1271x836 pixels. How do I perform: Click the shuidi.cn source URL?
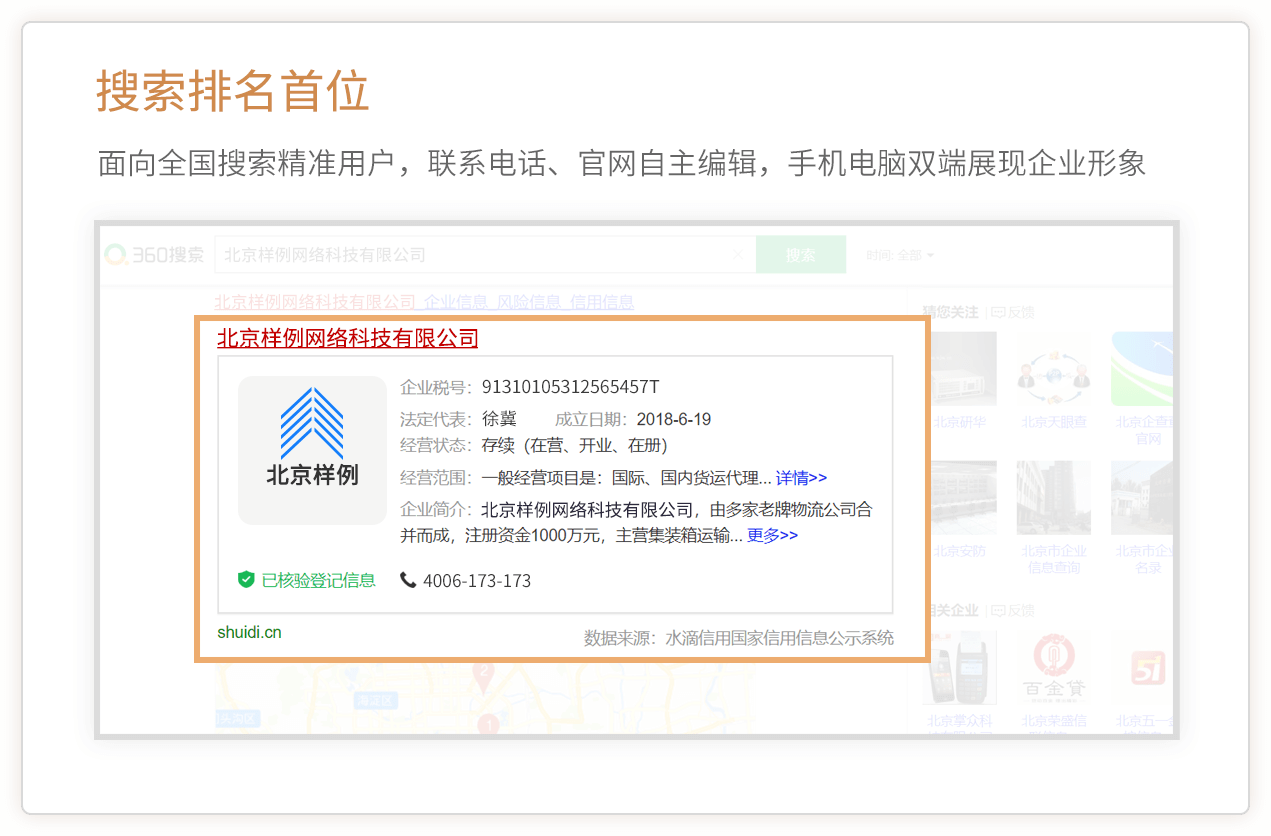249,632
